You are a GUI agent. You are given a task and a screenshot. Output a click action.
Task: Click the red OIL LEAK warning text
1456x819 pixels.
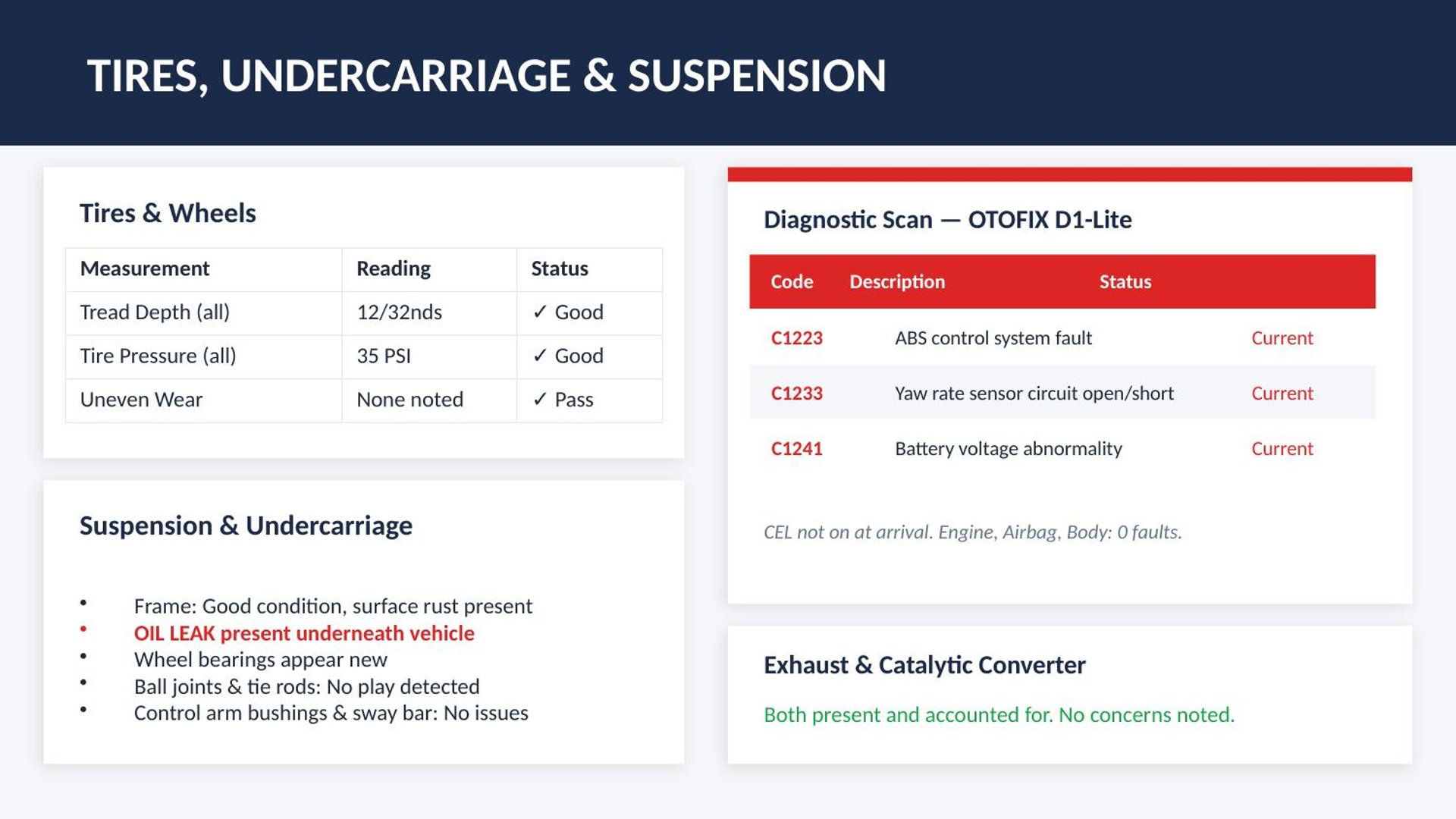[304, 633]
